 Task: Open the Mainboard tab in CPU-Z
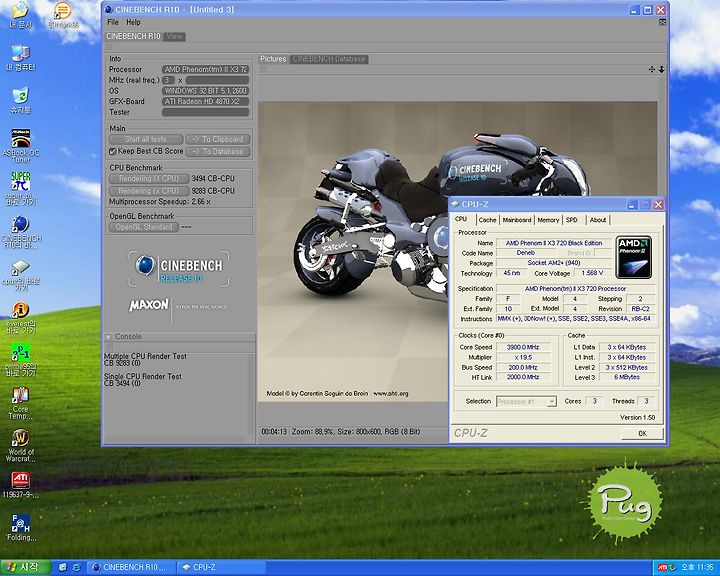point(517,220)
